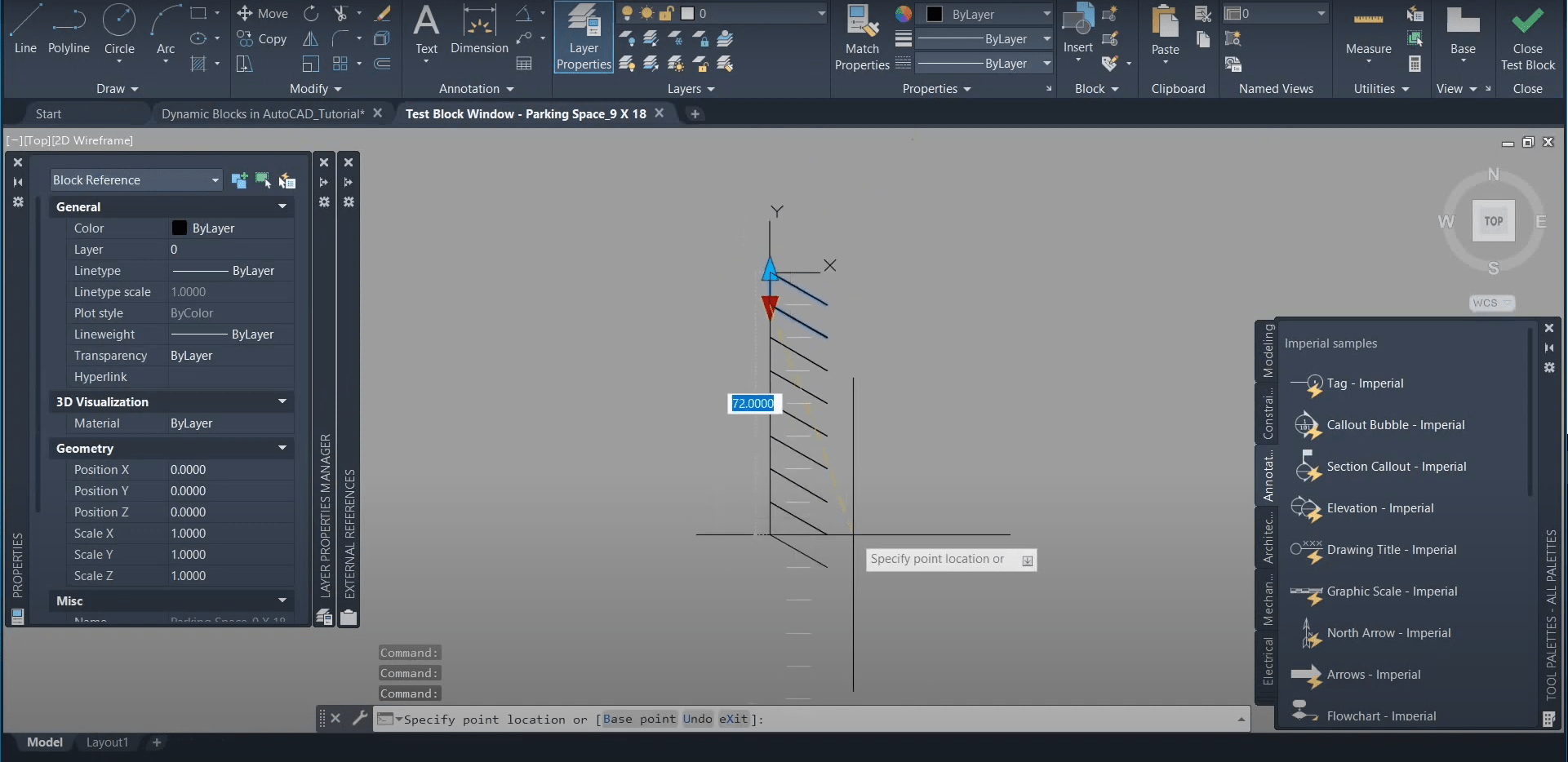
Task: Toggle auto-hide on Layer Properties Manager palette
Action: pyautogui.click(x=324, y=182)
